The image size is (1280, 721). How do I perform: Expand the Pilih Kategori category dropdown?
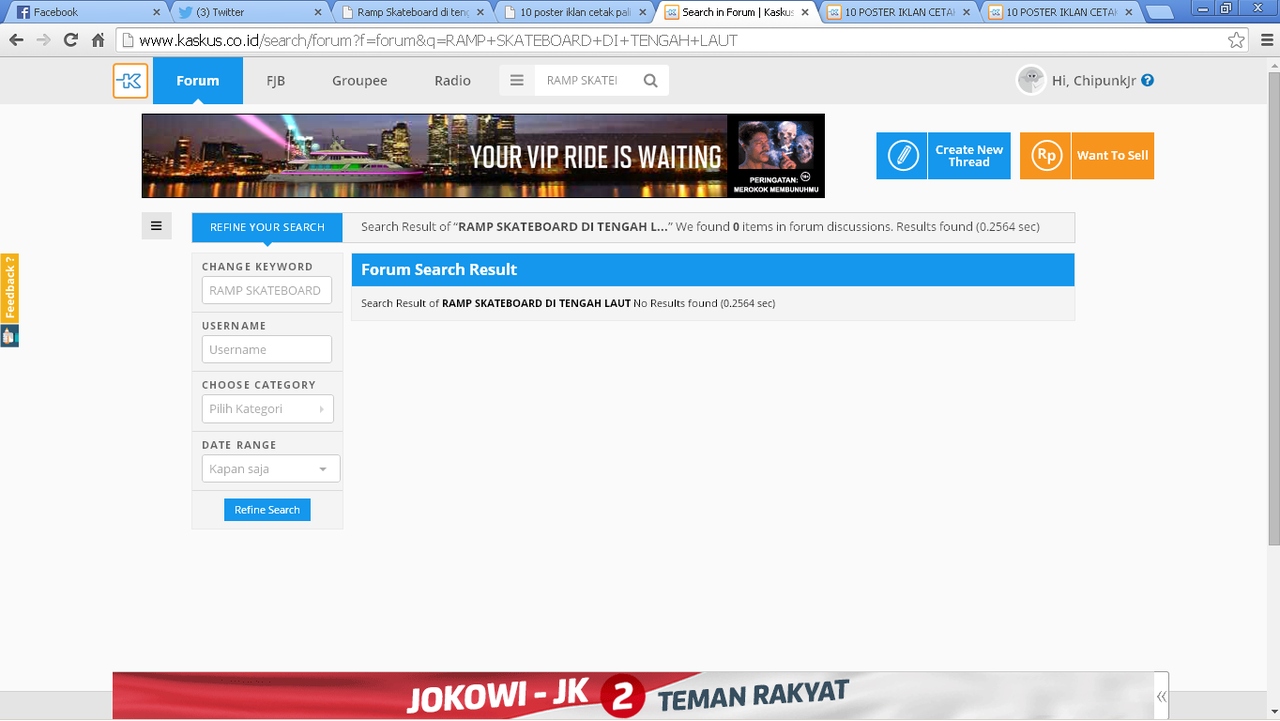(x=267, y=409)
